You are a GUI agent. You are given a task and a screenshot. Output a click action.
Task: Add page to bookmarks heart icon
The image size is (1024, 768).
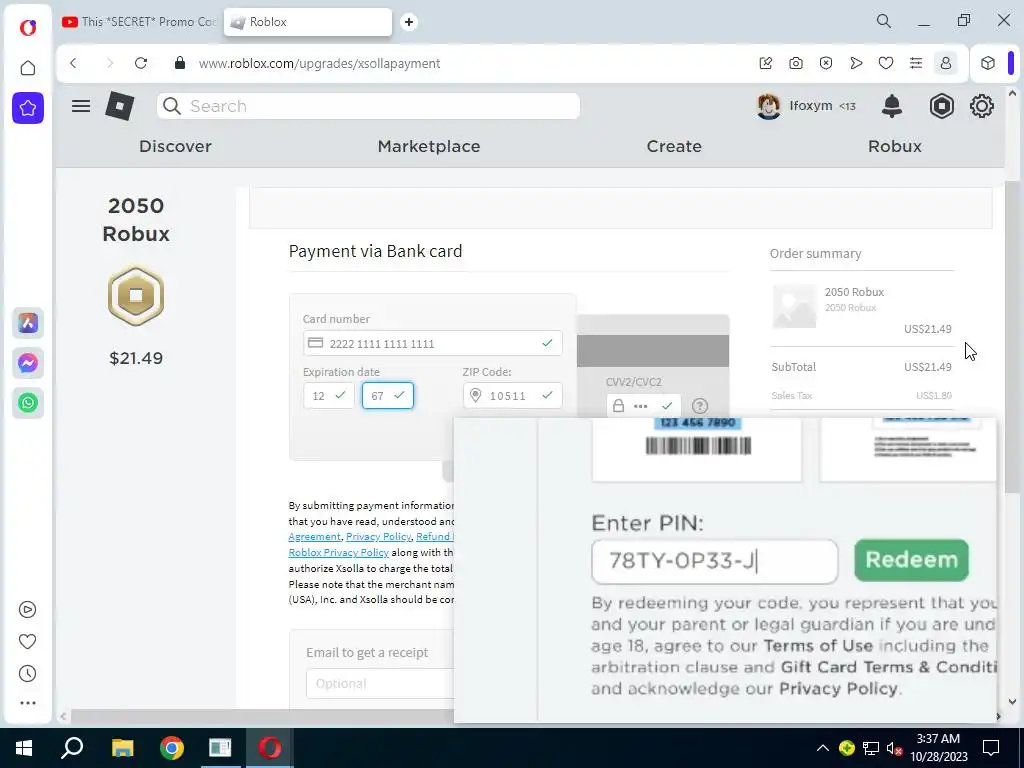tap(886, 63)
